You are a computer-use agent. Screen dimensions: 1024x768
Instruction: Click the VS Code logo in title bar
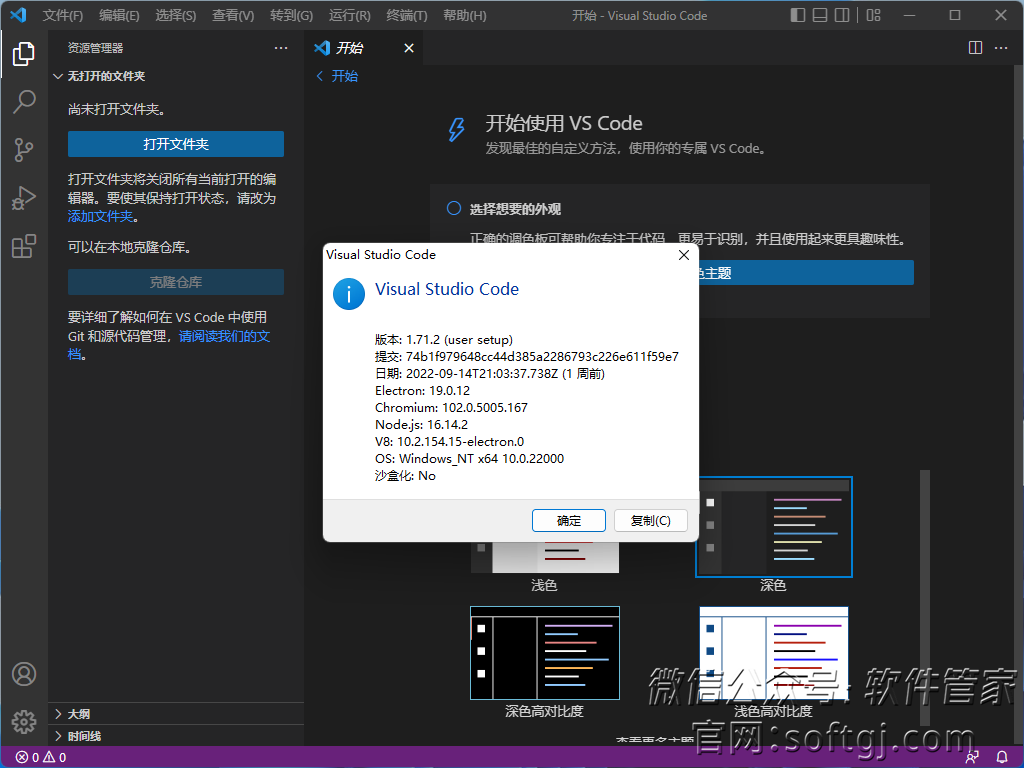18,15
